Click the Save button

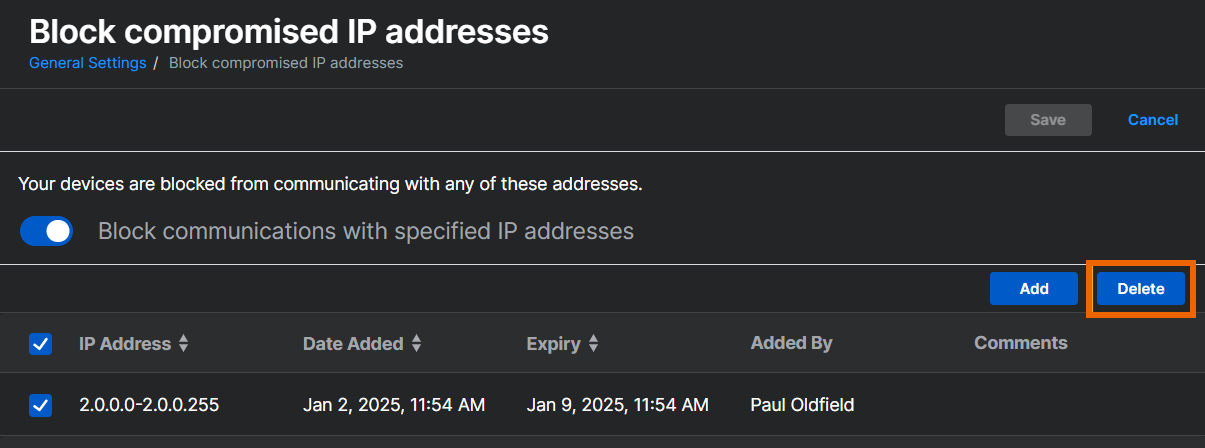click(x=1047, y=120)
